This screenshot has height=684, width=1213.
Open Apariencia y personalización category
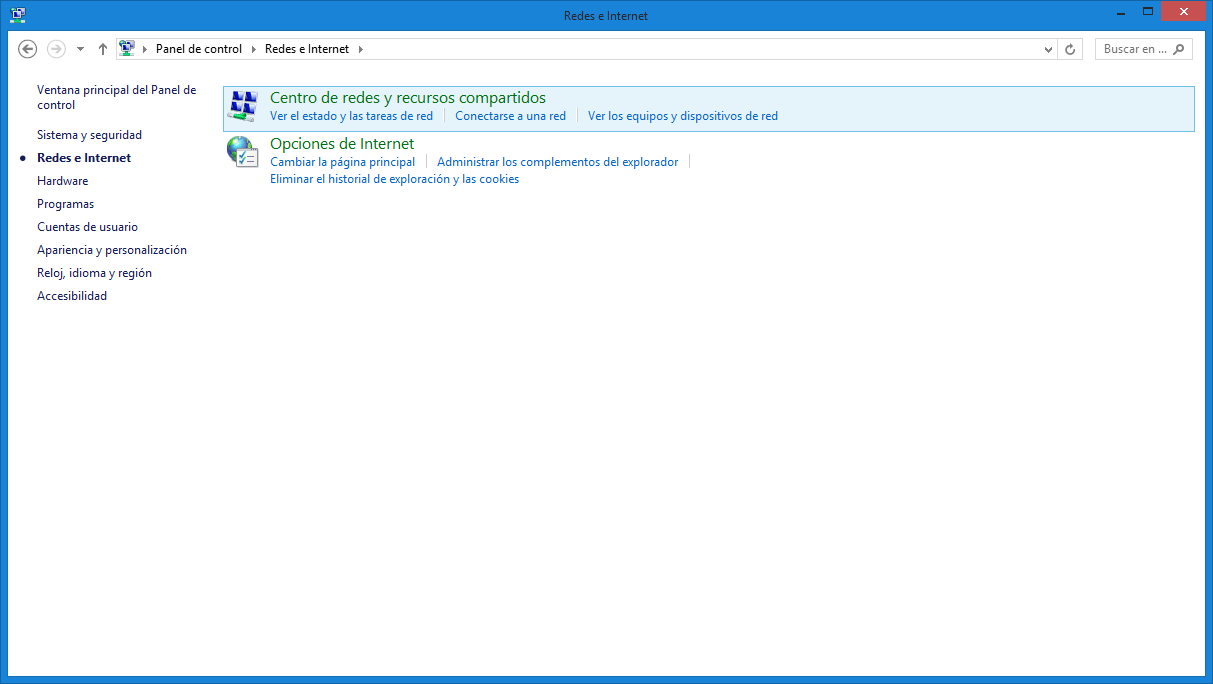[112, 250]
